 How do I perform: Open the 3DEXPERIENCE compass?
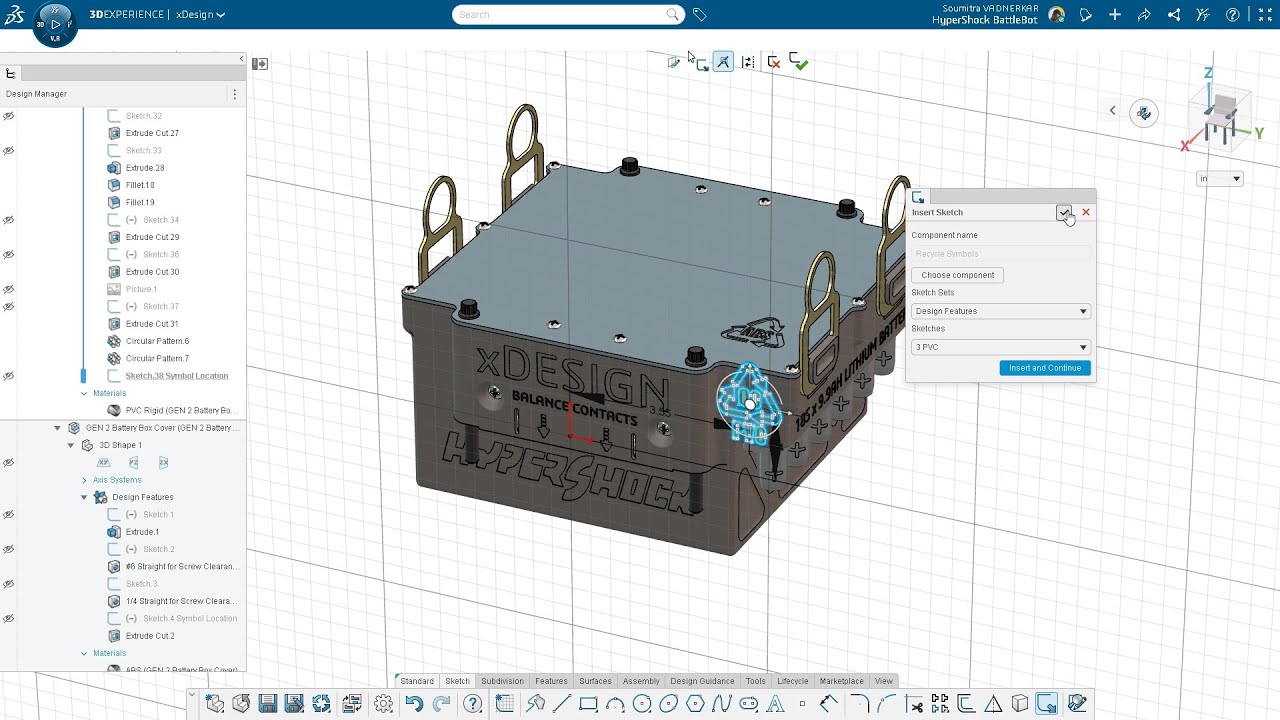(55, 23)
